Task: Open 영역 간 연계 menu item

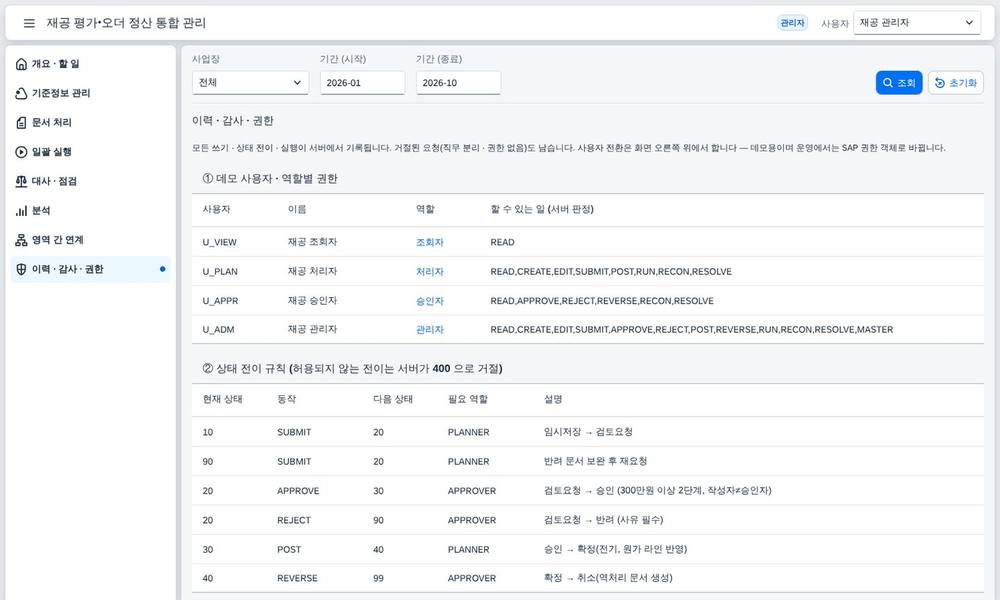Action: (x=91, y=240)
